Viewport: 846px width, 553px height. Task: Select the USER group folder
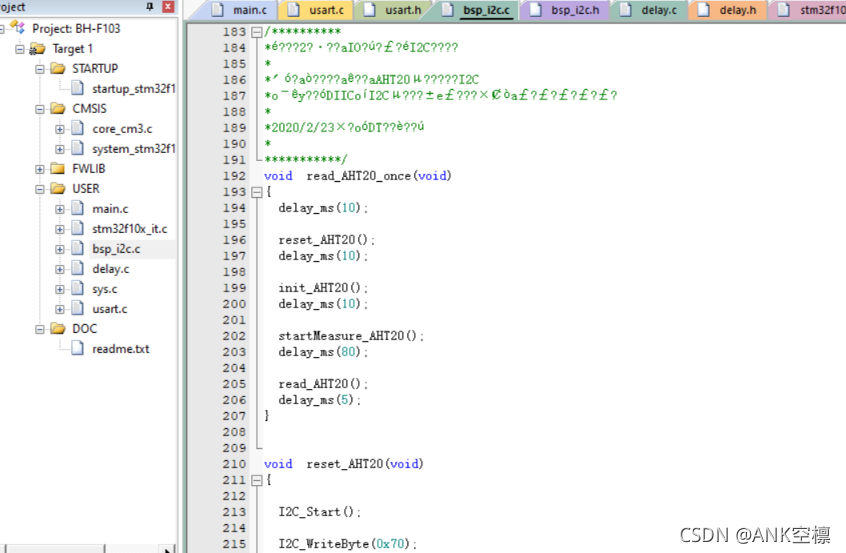coord(86,189)
